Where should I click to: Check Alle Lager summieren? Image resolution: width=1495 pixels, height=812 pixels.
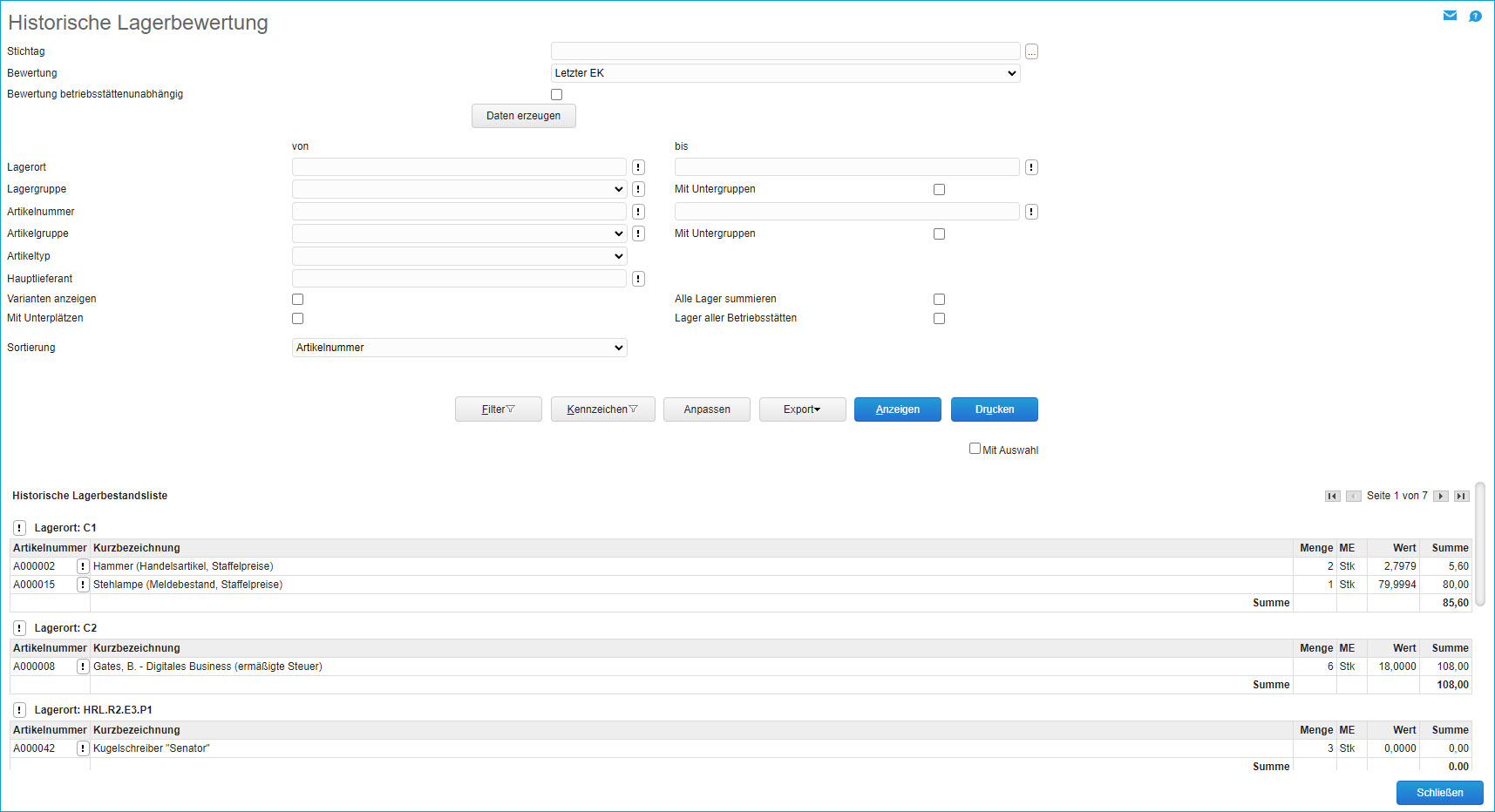coord(939,299)
